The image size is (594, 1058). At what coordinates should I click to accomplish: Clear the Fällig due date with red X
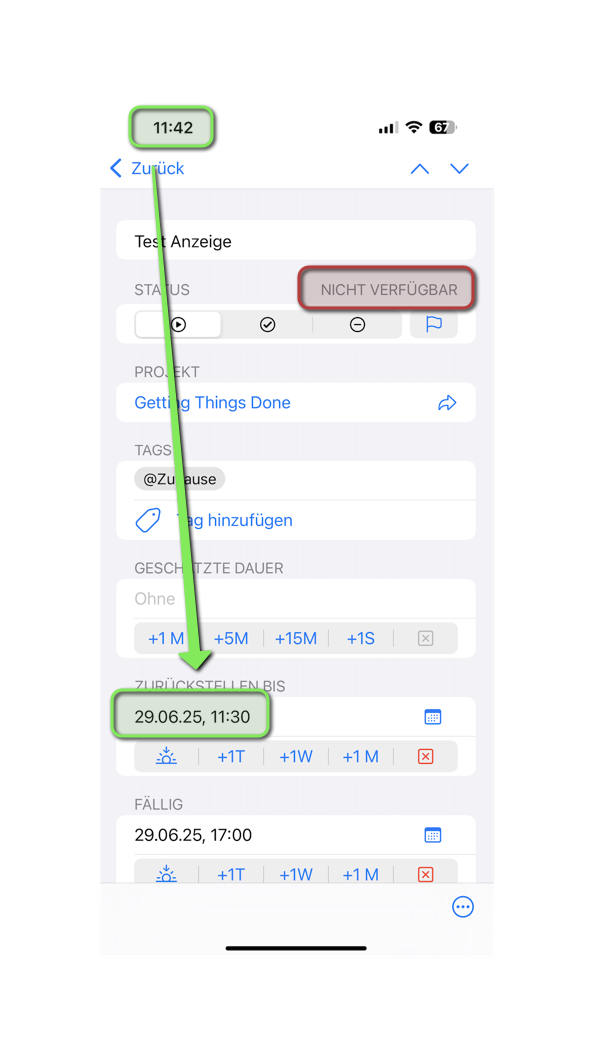[425, 874]
